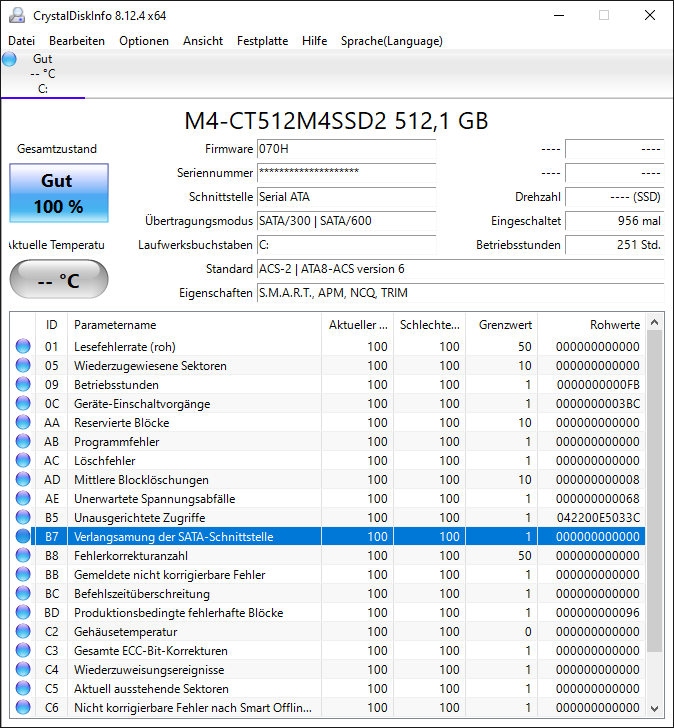Click the Drehzahl value ---- (SSD)
674x728 pixels.
(x=615, y=197)
